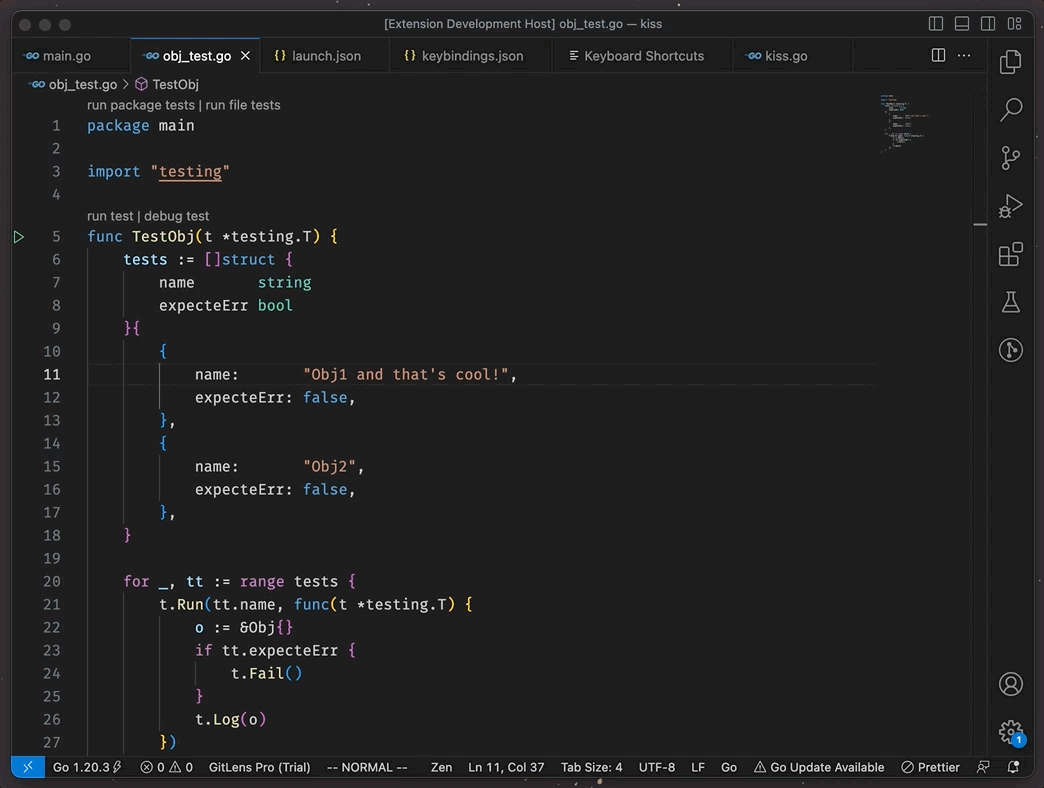The width and height of the screenshot is (1044, 788).
Task: Open the Source Control view
Action: [x=1011, y=157]
